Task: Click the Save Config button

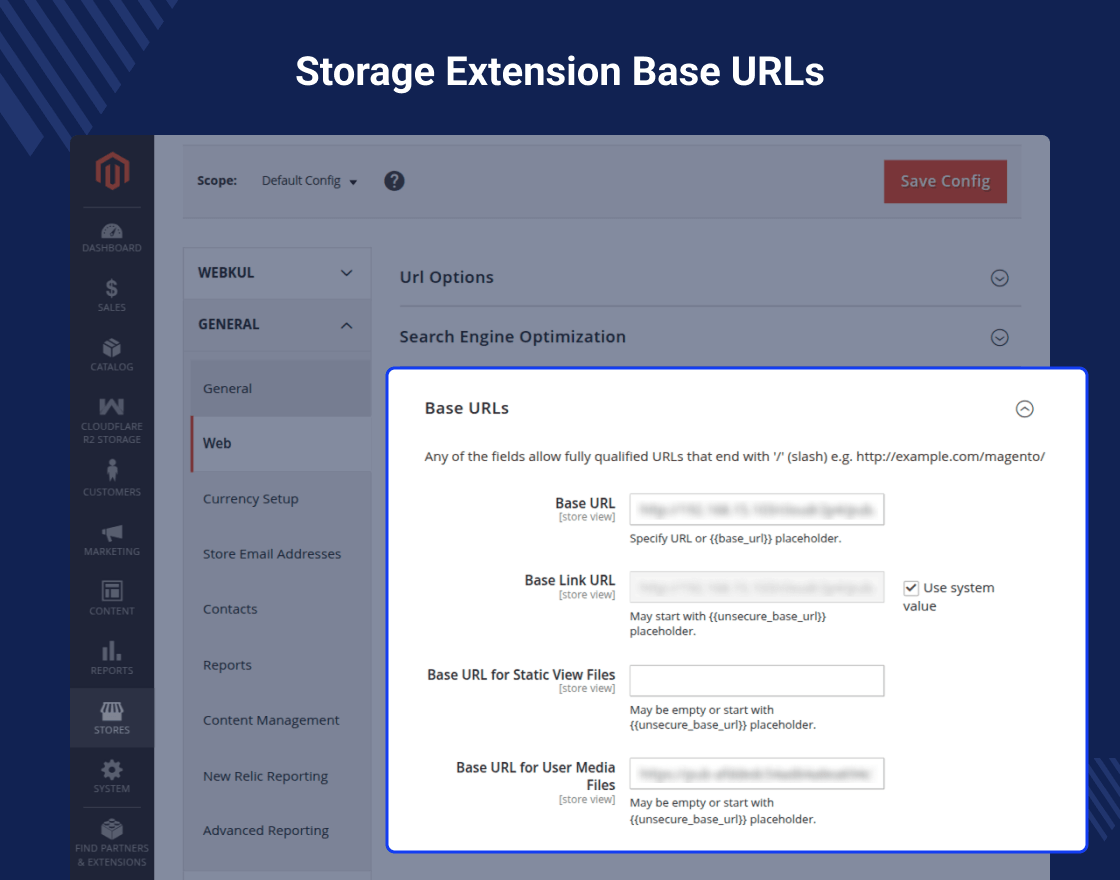Action: (945, 181)
